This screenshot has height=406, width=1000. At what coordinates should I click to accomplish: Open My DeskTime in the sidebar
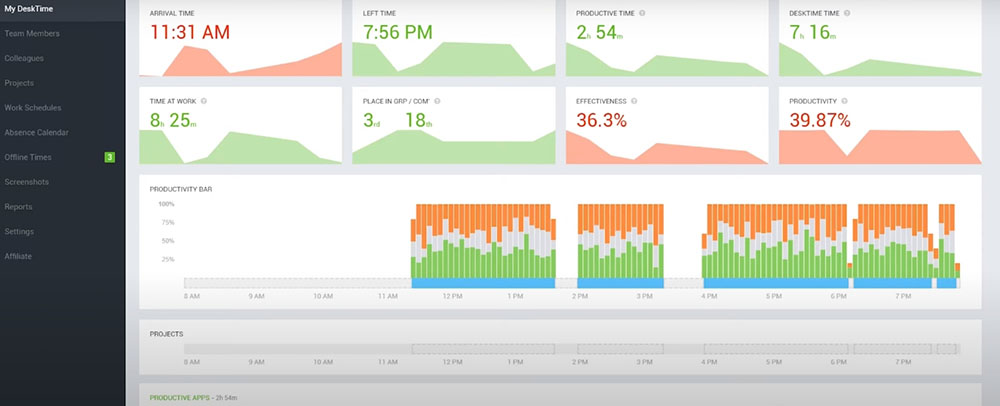coord(30,9)
